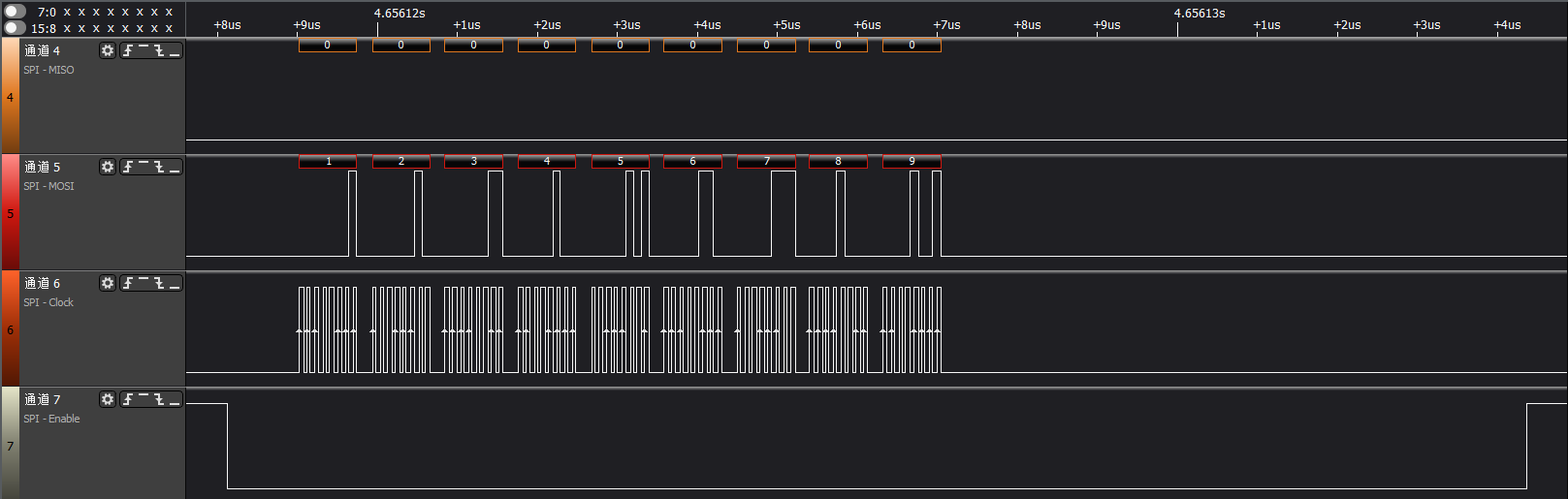Viewport: 1568px width, 499px height.
Task: Select channel name '通道 5'
Action: point(42,167)
